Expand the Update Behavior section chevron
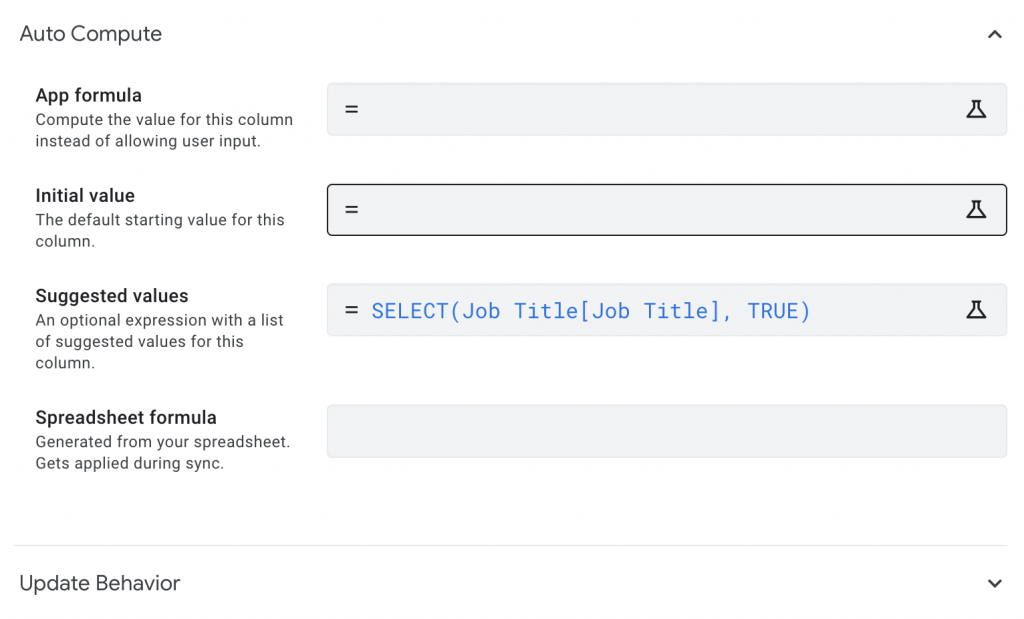 pos(994,583)
